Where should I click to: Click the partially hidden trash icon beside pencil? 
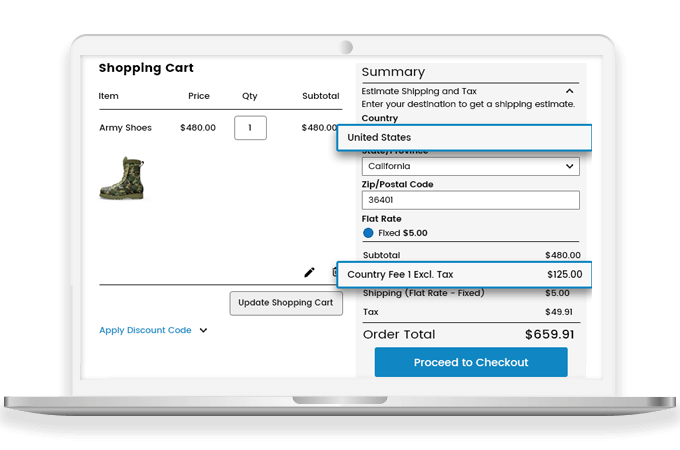click(334, 272)
